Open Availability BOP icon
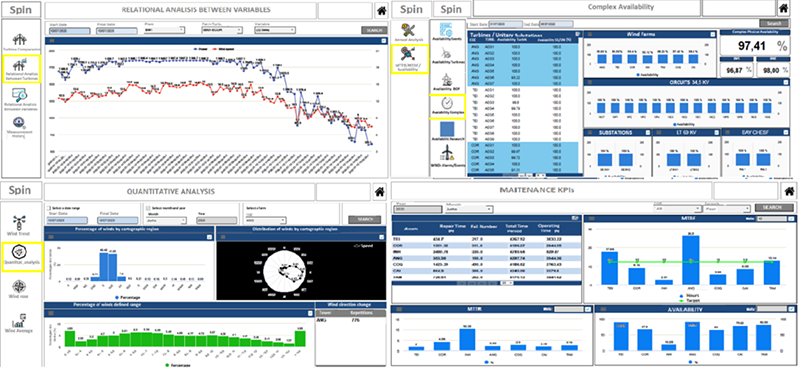Image resolution: width=800 pixels, height=368 pixels. coord(447,79)
